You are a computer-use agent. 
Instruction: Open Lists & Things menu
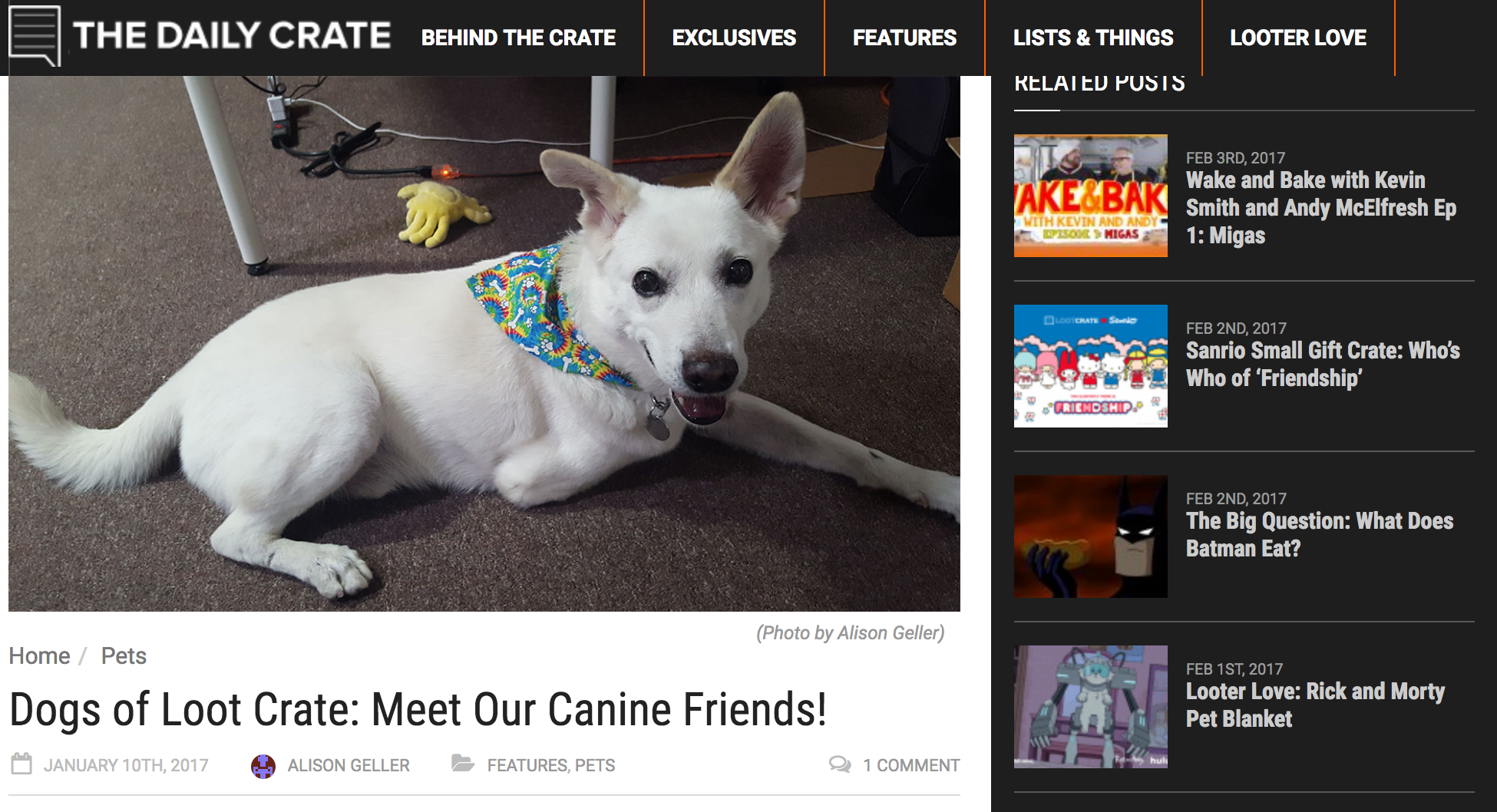coord(1093,38)
